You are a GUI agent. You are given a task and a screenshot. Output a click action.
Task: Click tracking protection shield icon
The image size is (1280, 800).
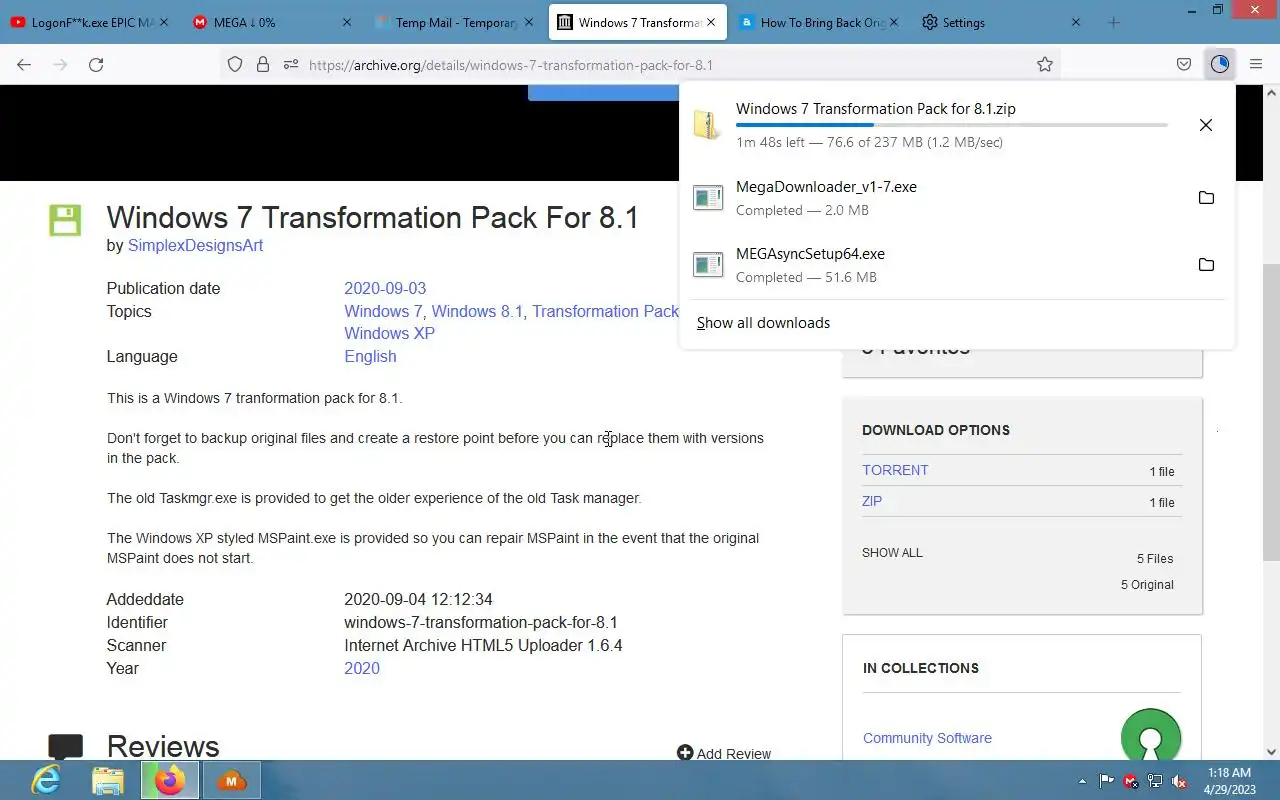[235, 64]
